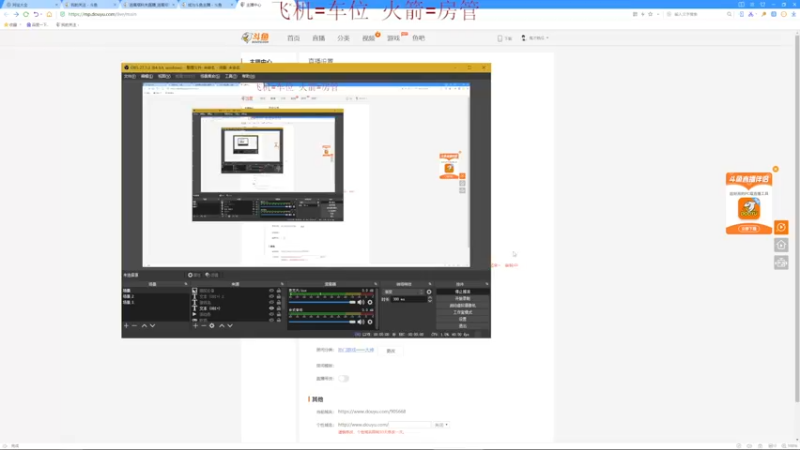Screen dimensions: 800x450
Task: Pop out the sources dock panel
Action: tap(282, 284)
